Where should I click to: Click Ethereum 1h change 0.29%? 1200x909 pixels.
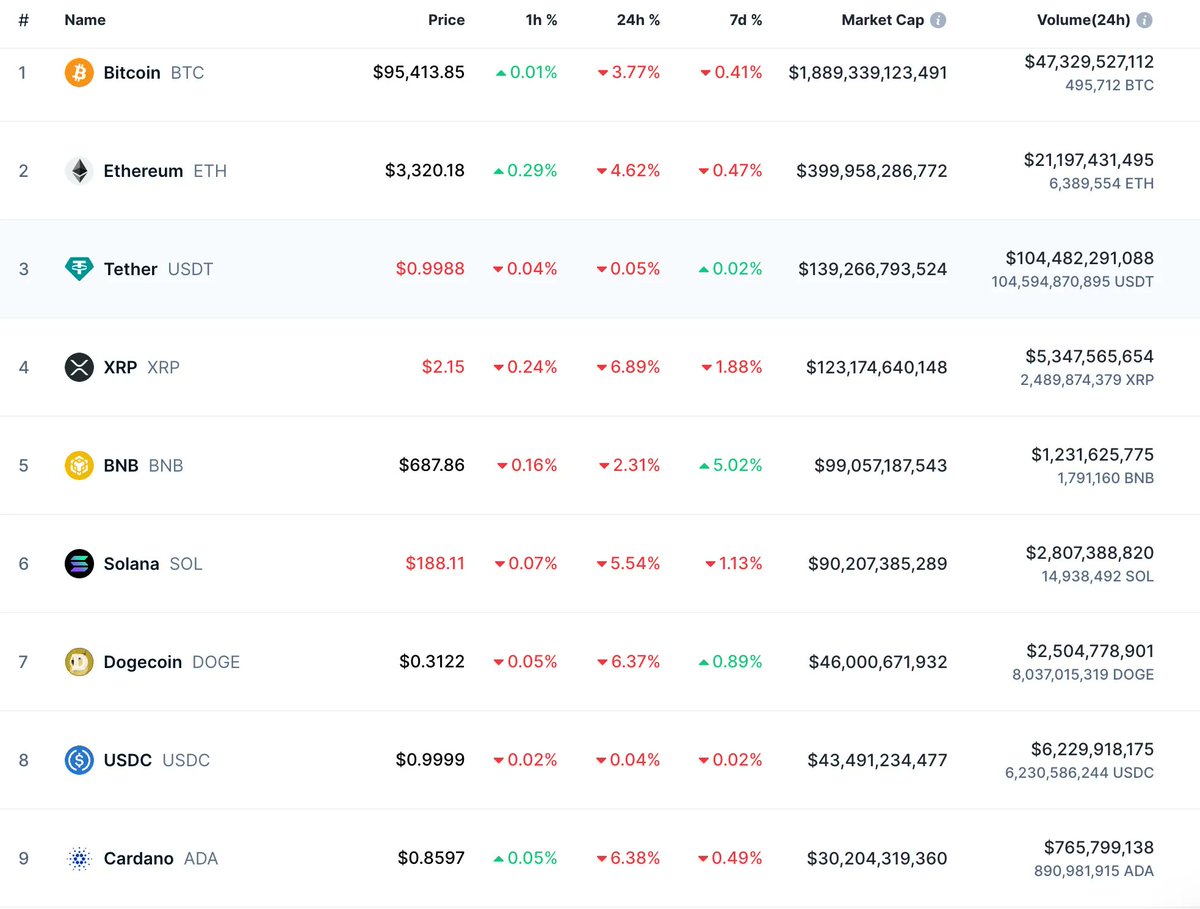(x=526, y=171)
